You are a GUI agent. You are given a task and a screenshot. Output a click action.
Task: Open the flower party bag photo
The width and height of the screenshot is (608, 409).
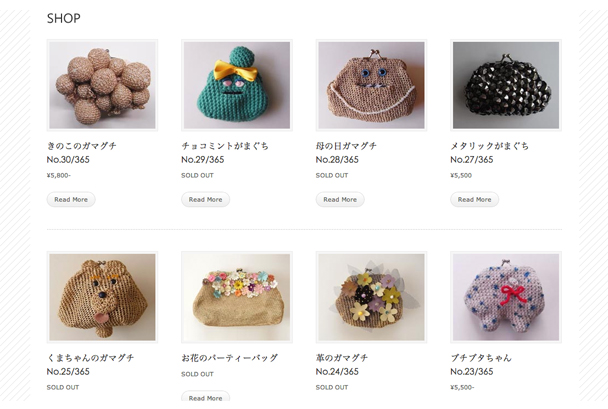(x=237, y=297)
